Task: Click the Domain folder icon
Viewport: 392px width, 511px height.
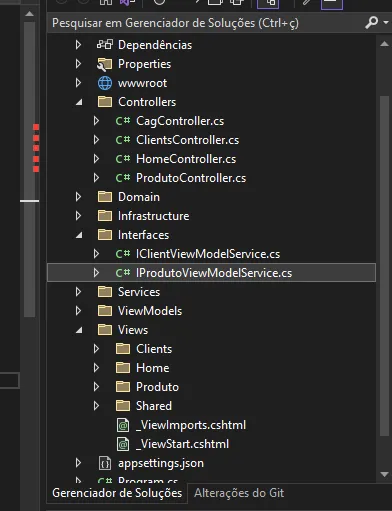Action: coord(105,197)
